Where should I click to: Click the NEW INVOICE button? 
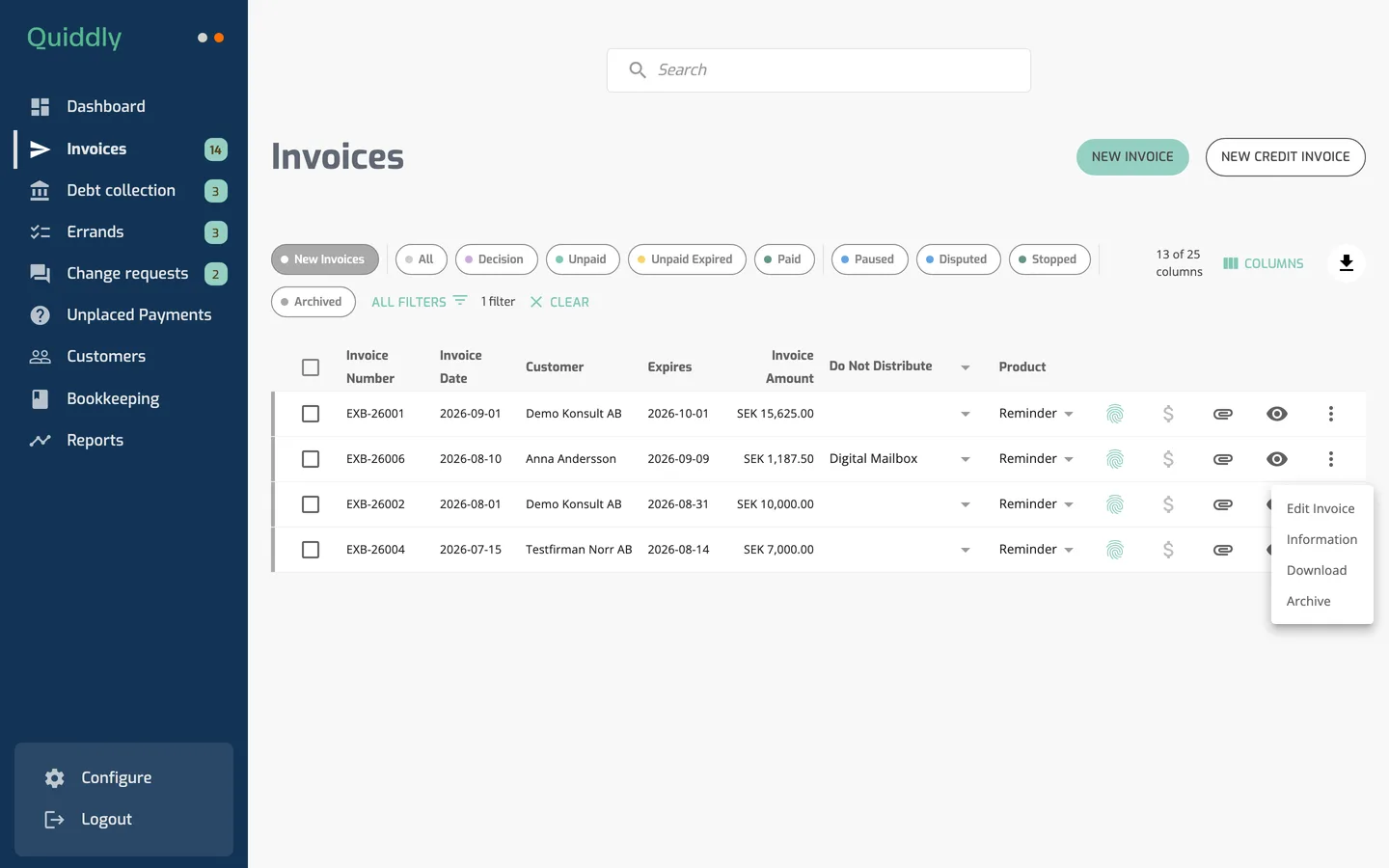1132,157
